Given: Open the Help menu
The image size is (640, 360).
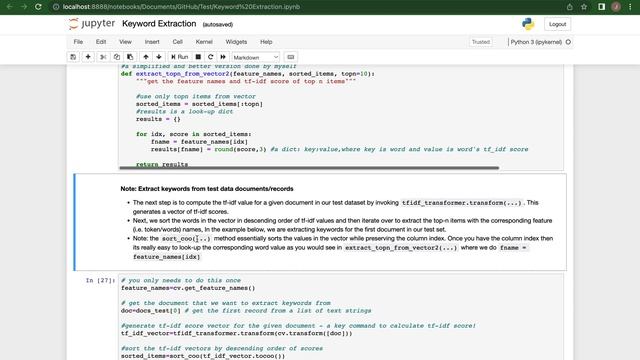Looking at the screenshot, I should click(266, 42).
